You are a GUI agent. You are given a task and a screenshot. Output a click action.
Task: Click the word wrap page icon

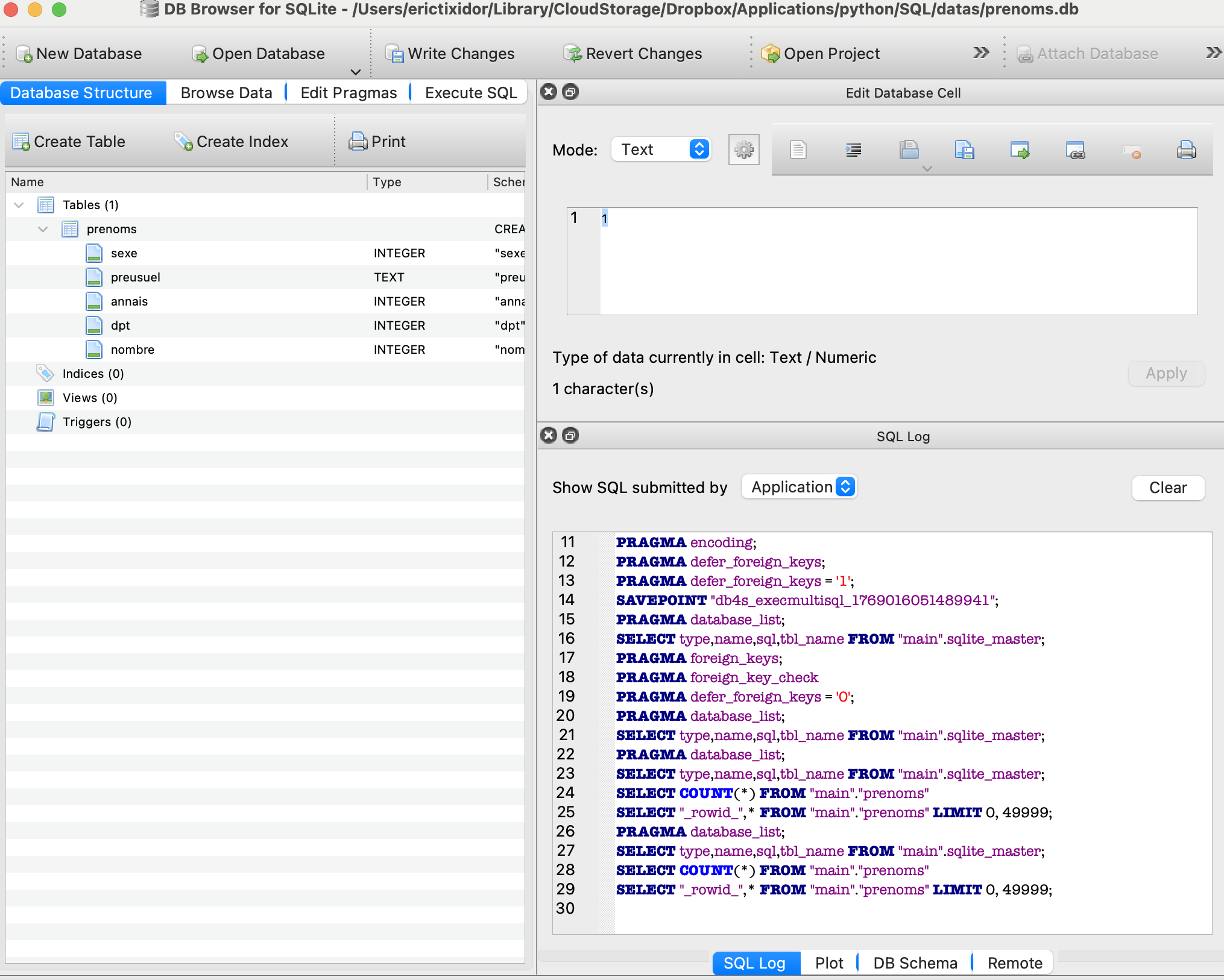coord(798,149)
